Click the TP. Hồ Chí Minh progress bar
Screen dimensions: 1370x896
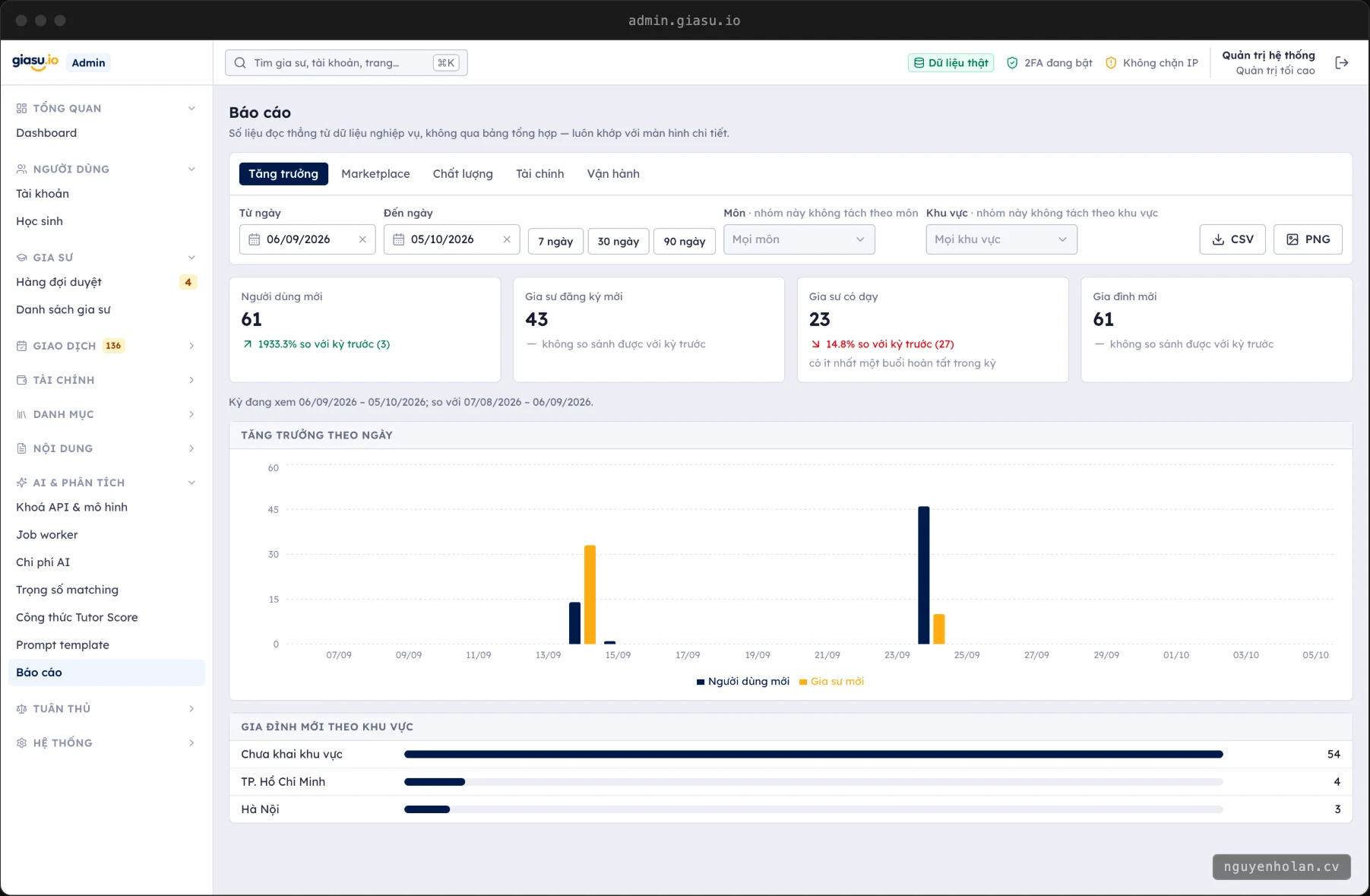coord(814,782)
